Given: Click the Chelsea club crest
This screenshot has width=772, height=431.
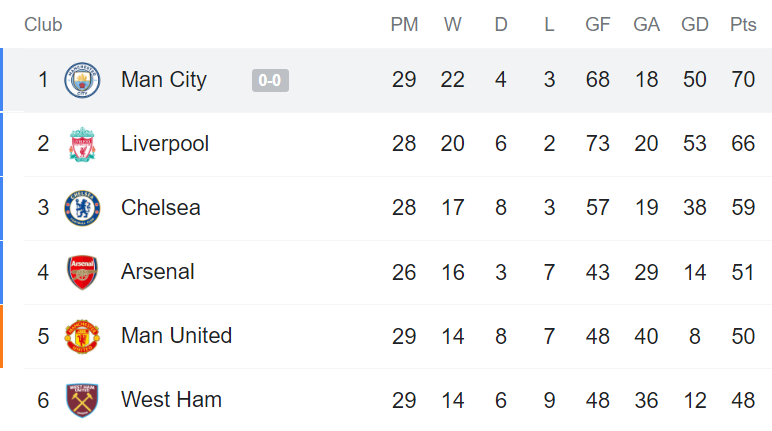Looking at the screenshot, I should [82, 208].
